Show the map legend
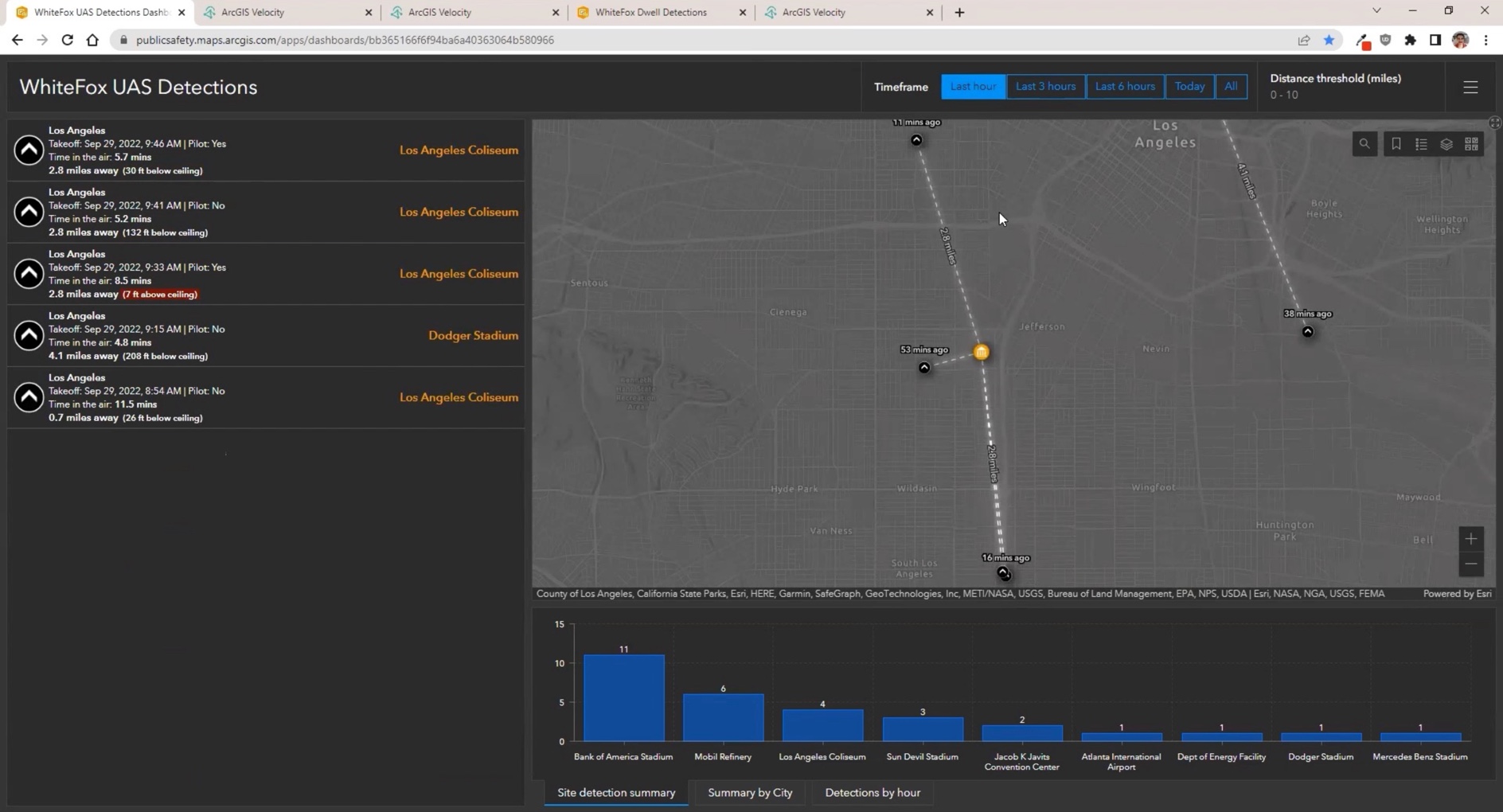Image resolution: width=1503 pixels, height=812 pixels. [x=1421, y=144]
